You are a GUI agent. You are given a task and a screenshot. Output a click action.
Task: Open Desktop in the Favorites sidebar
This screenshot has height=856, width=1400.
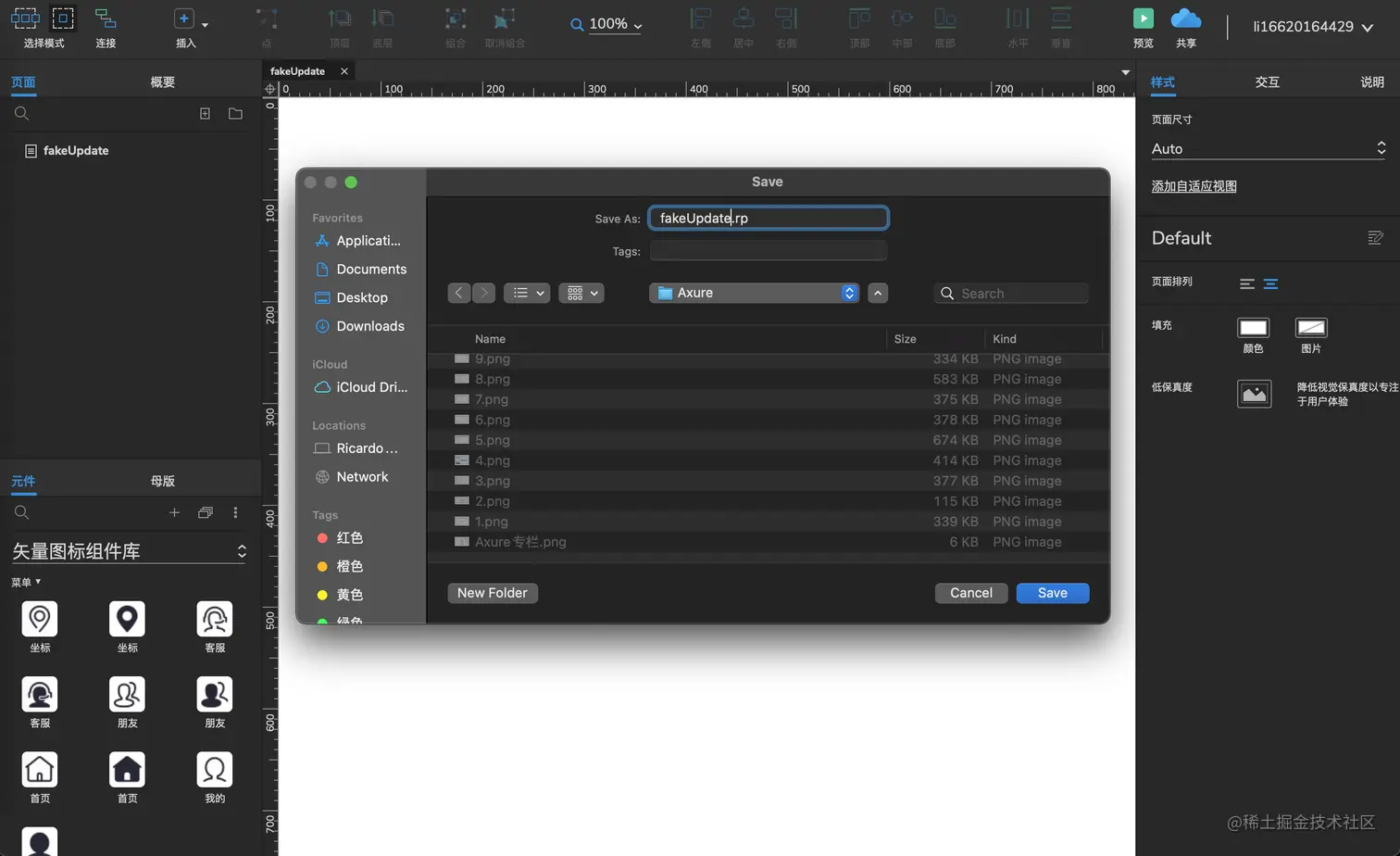coord(352,297)
